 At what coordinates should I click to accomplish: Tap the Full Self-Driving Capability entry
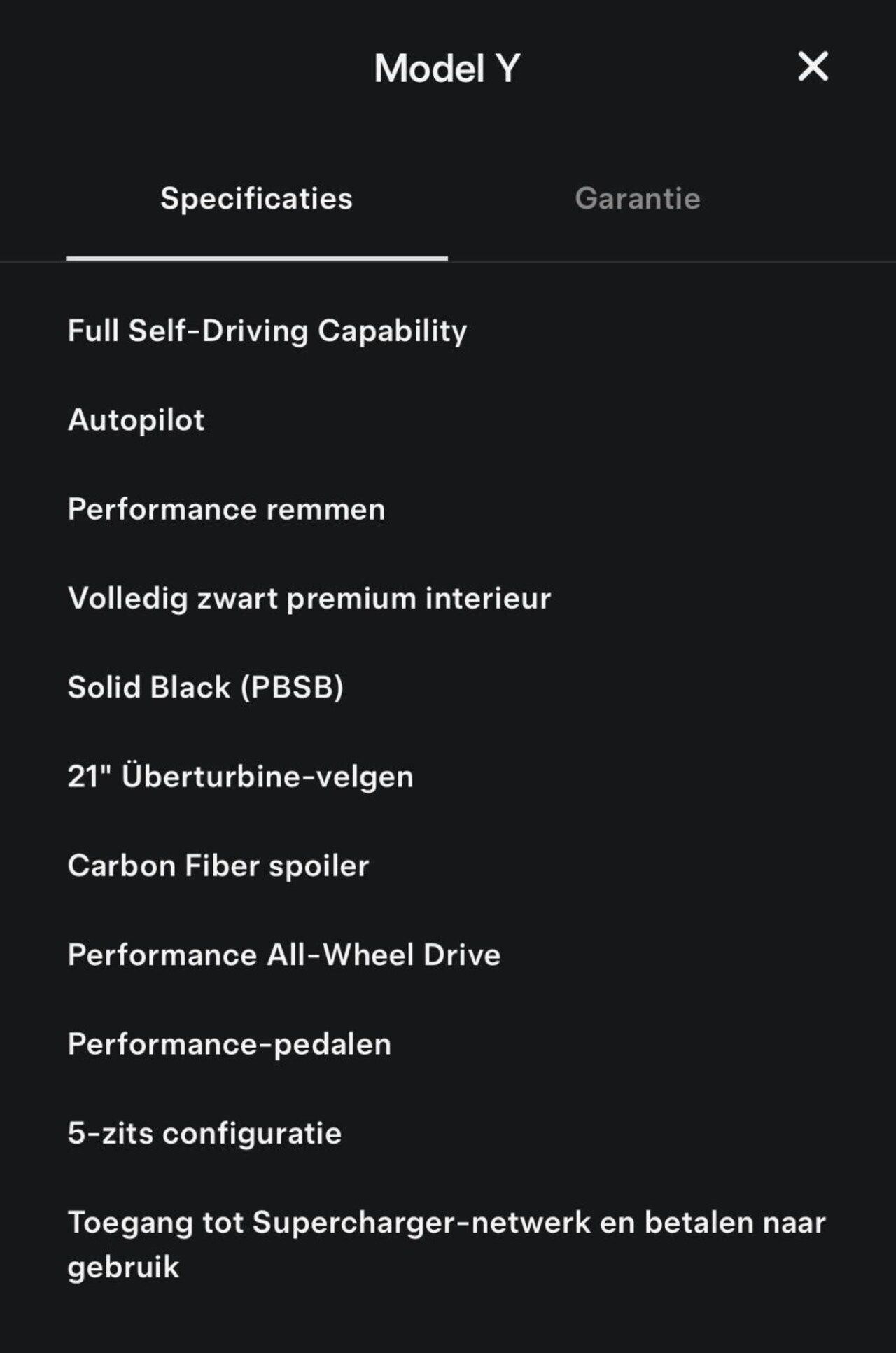click(x=267, y=331)
